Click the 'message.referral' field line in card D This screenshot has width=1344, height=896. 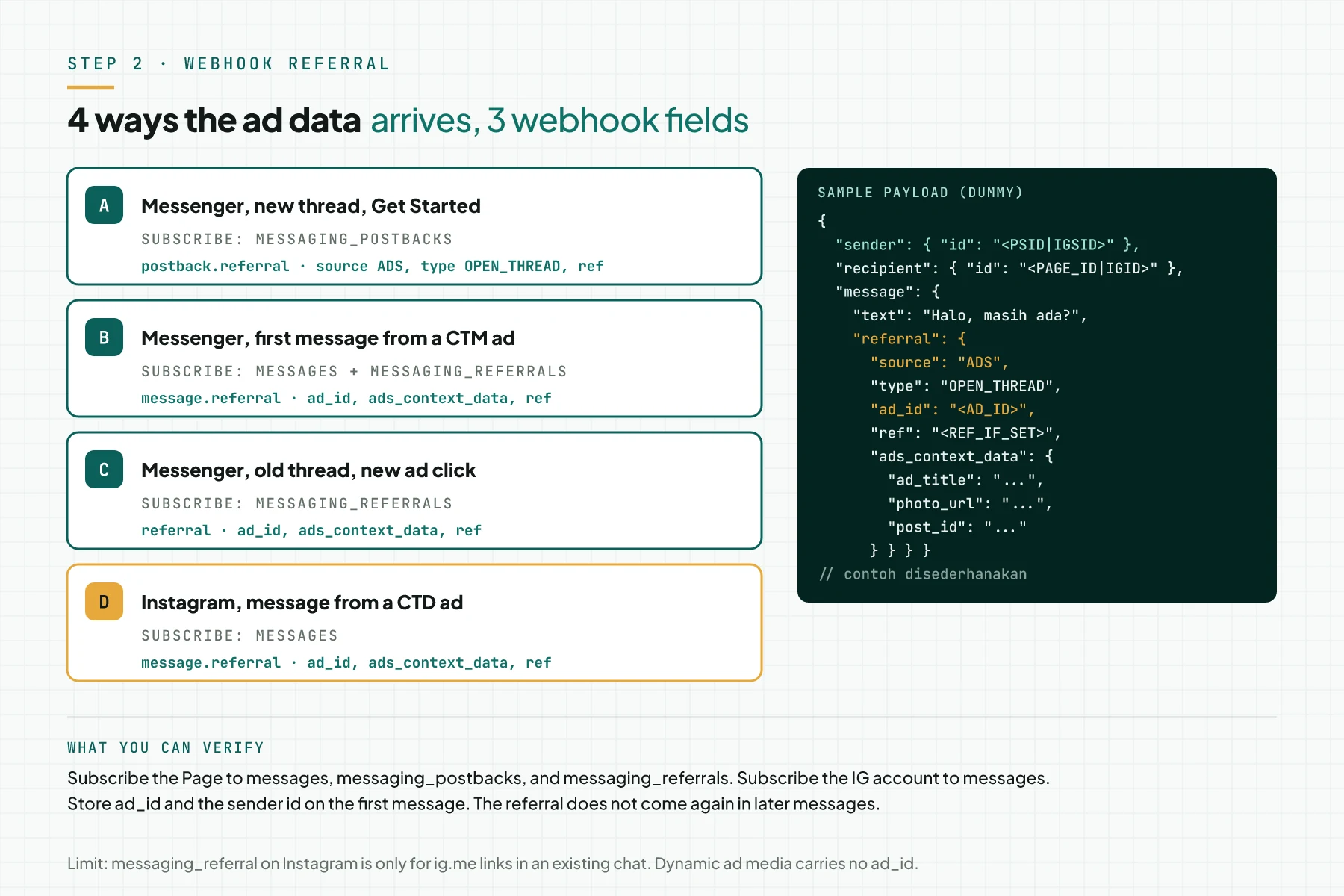pos(346,663)
